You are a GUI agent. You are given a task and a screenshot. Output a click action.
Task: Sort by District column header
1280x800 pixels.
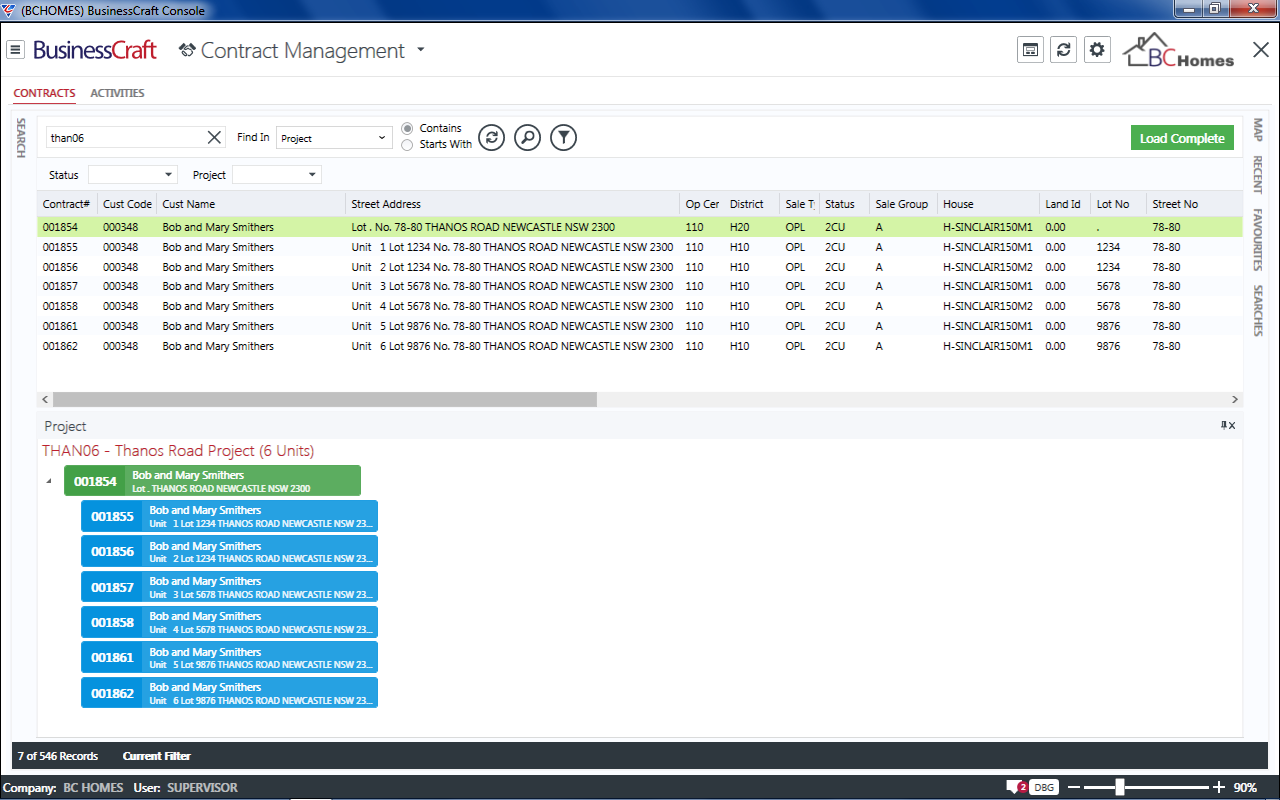pos(752,204)
